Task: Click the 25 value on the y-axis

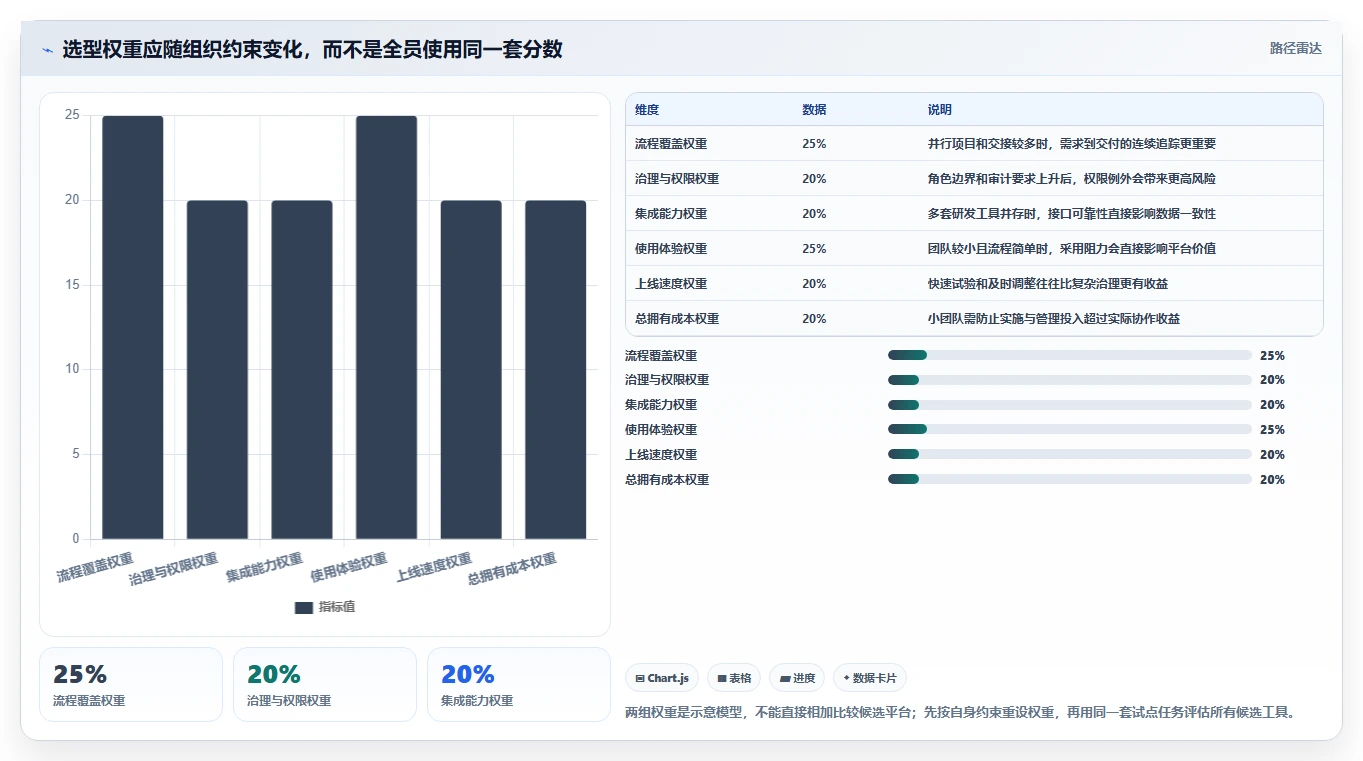Action: tap(72, 115)
